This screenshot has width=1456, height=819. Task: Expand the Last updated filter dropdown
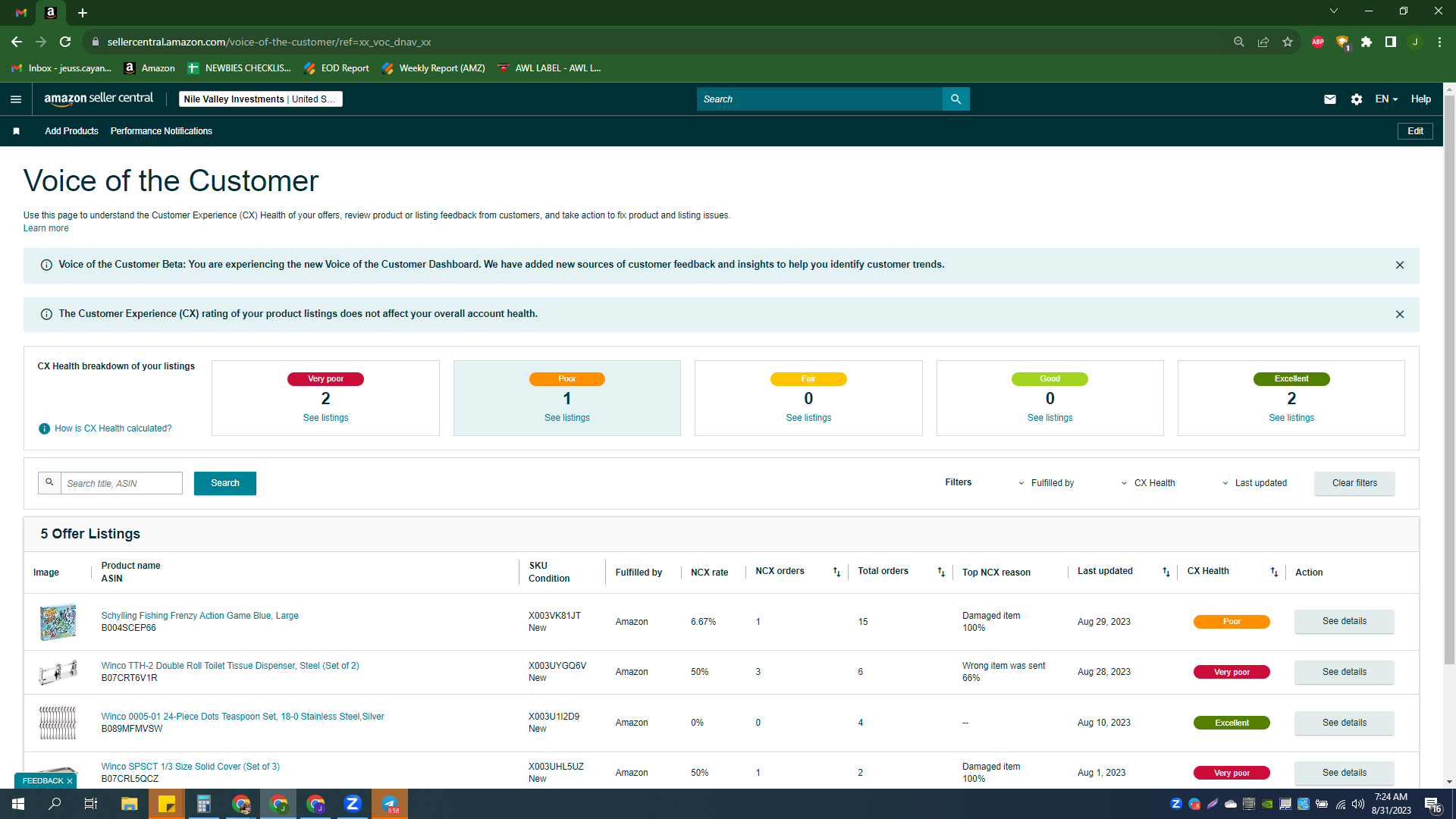[1254, 484]
